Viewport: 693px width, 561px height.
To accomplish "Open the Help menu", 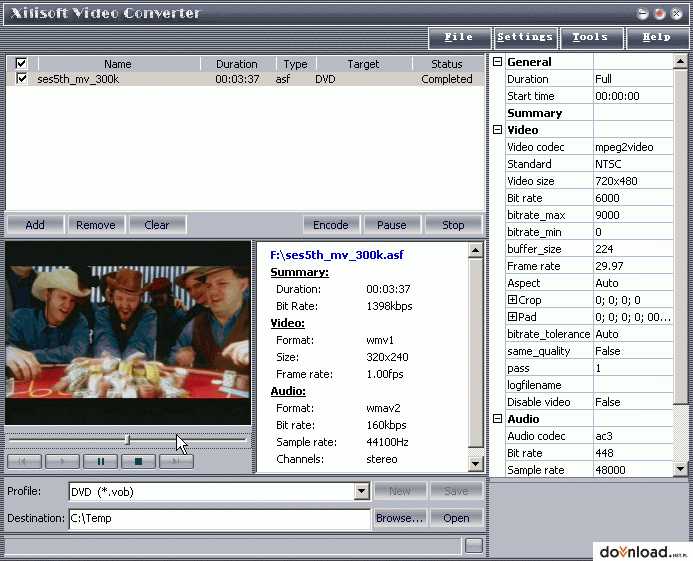I will [657, 38].
